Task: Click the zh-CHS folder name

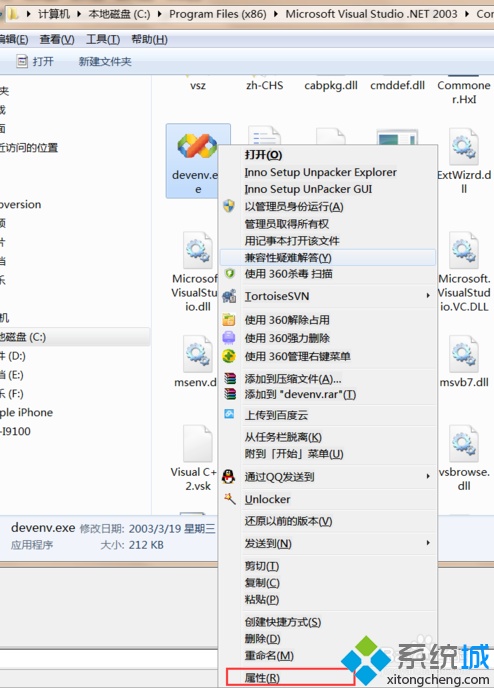Action: tap(264, 85)
